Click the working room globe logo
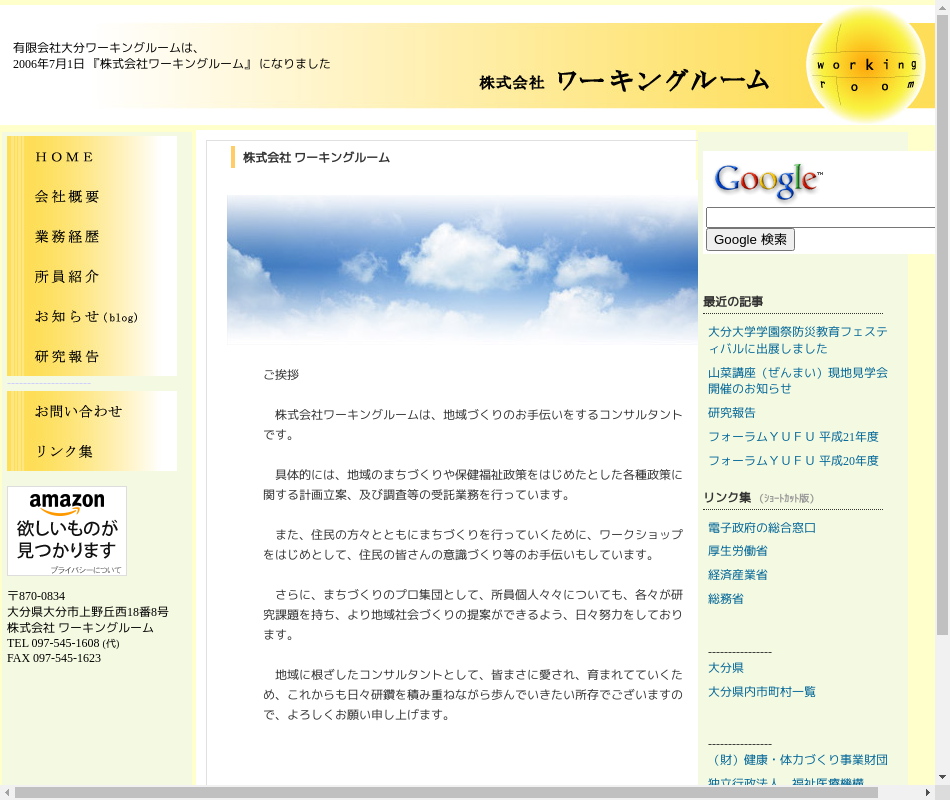The image size is (950, 800). (865, 66)
